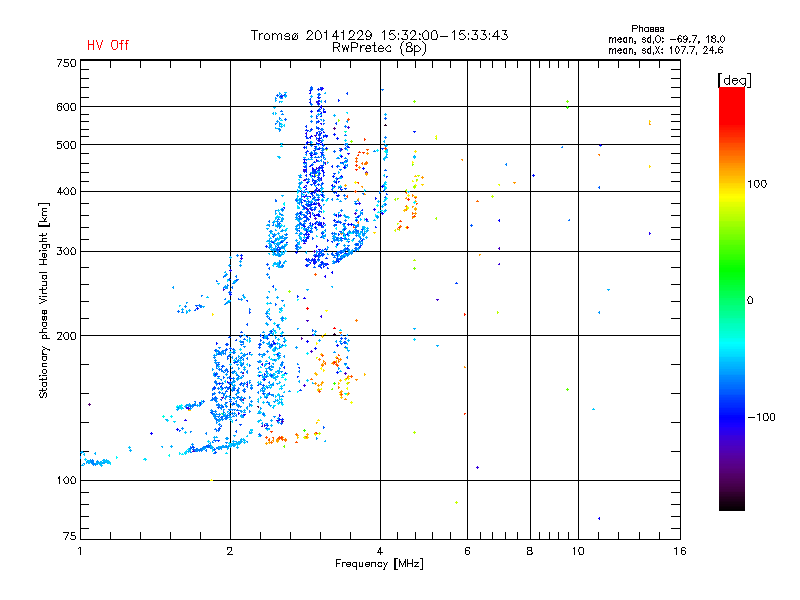
Task: Click the y-axis tick label '75'
Action: [70, 536]
